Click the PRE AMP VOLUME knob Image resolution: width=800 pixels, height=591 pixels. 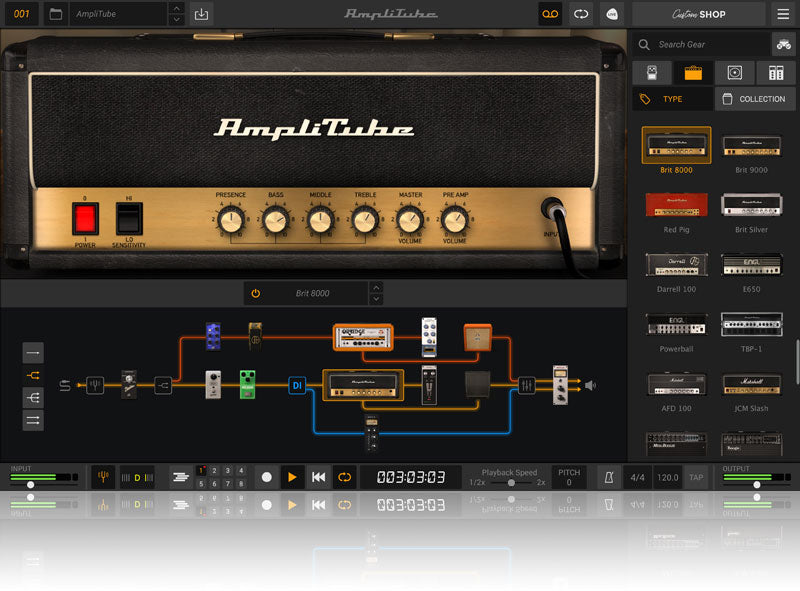coord(455,220)
